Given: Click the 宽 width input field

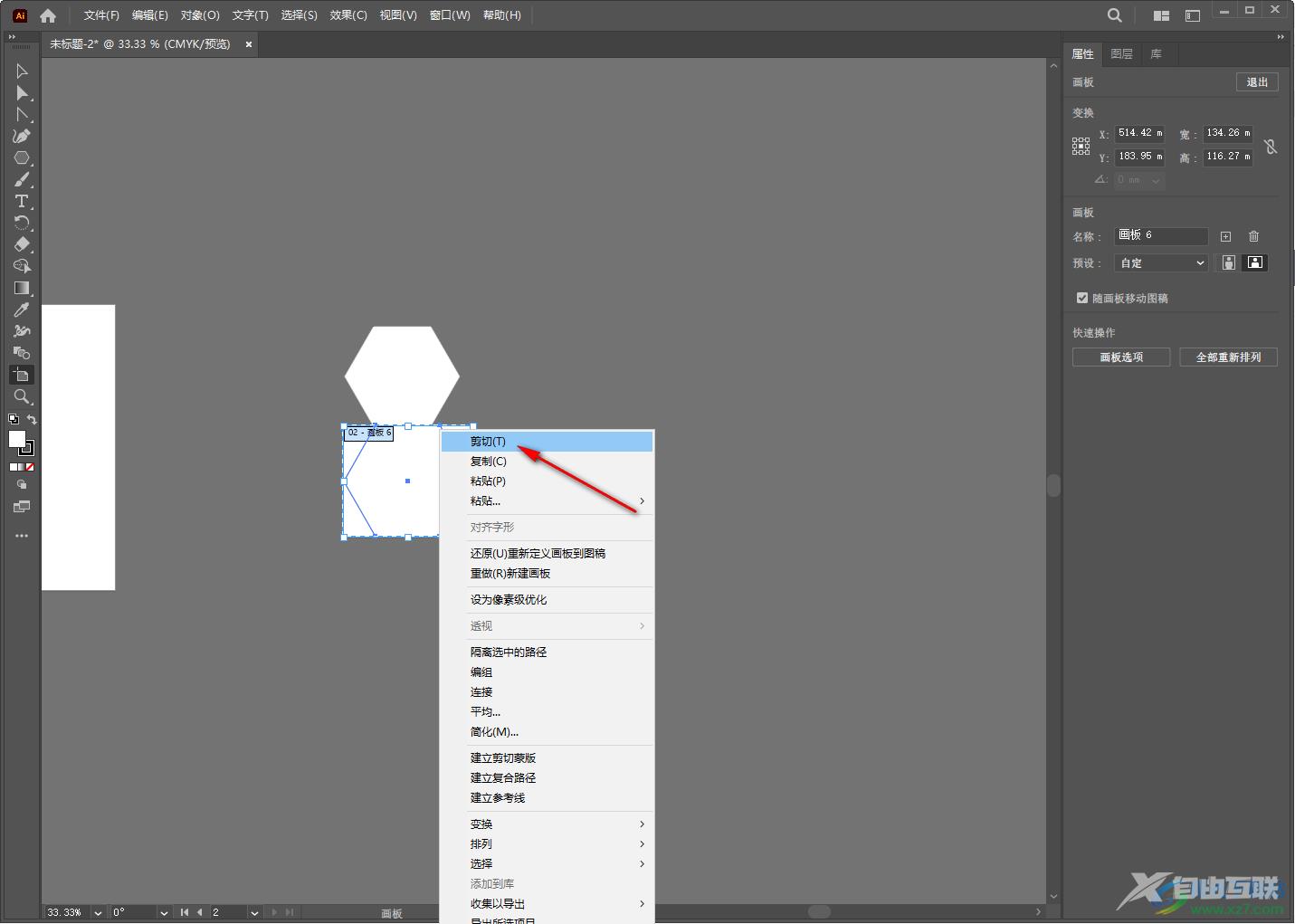Looking at the screenshot, I should [x=1228, y=133].
